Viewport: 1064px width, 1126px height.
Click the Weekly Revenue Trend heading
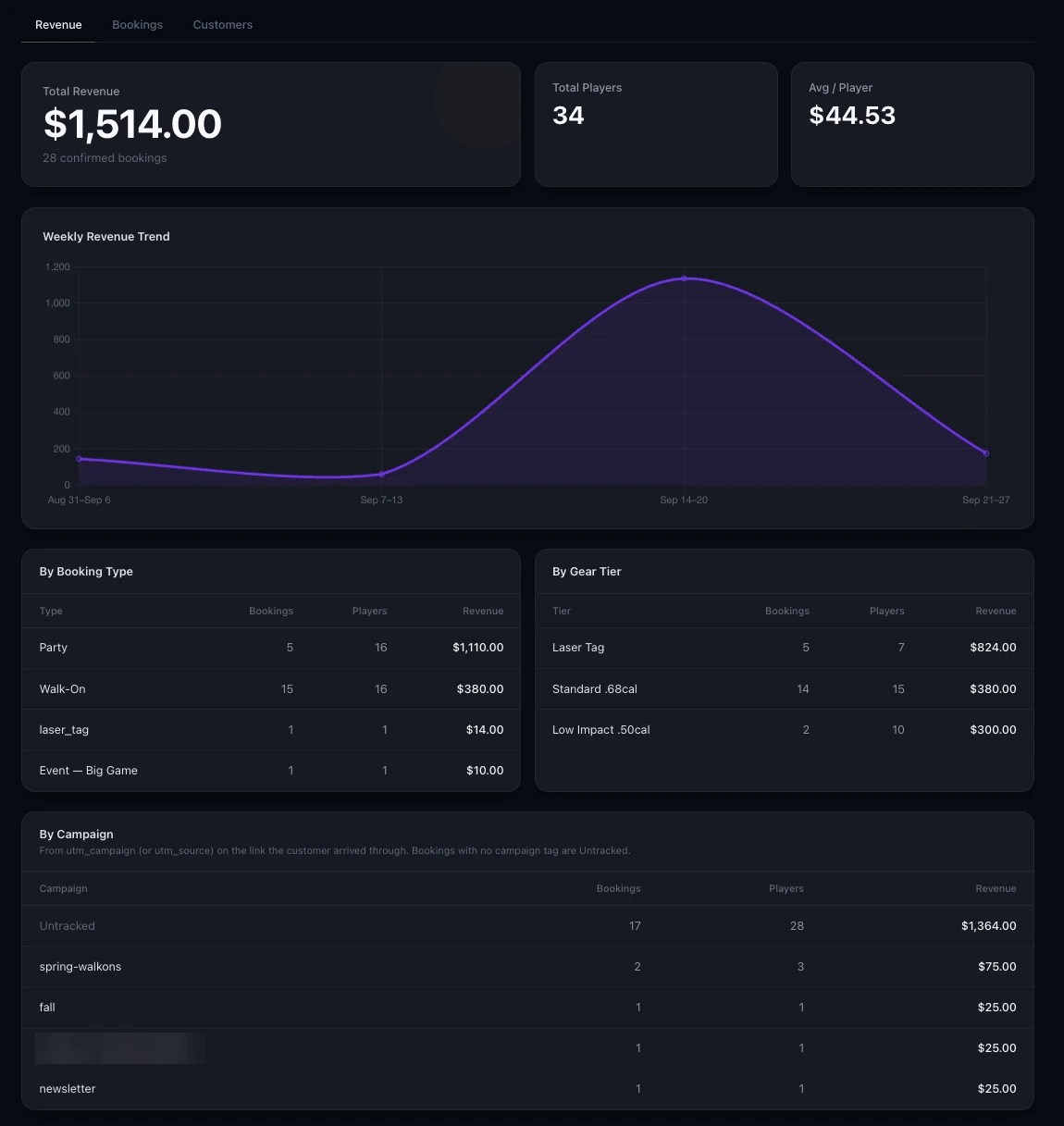pos(106,237)
